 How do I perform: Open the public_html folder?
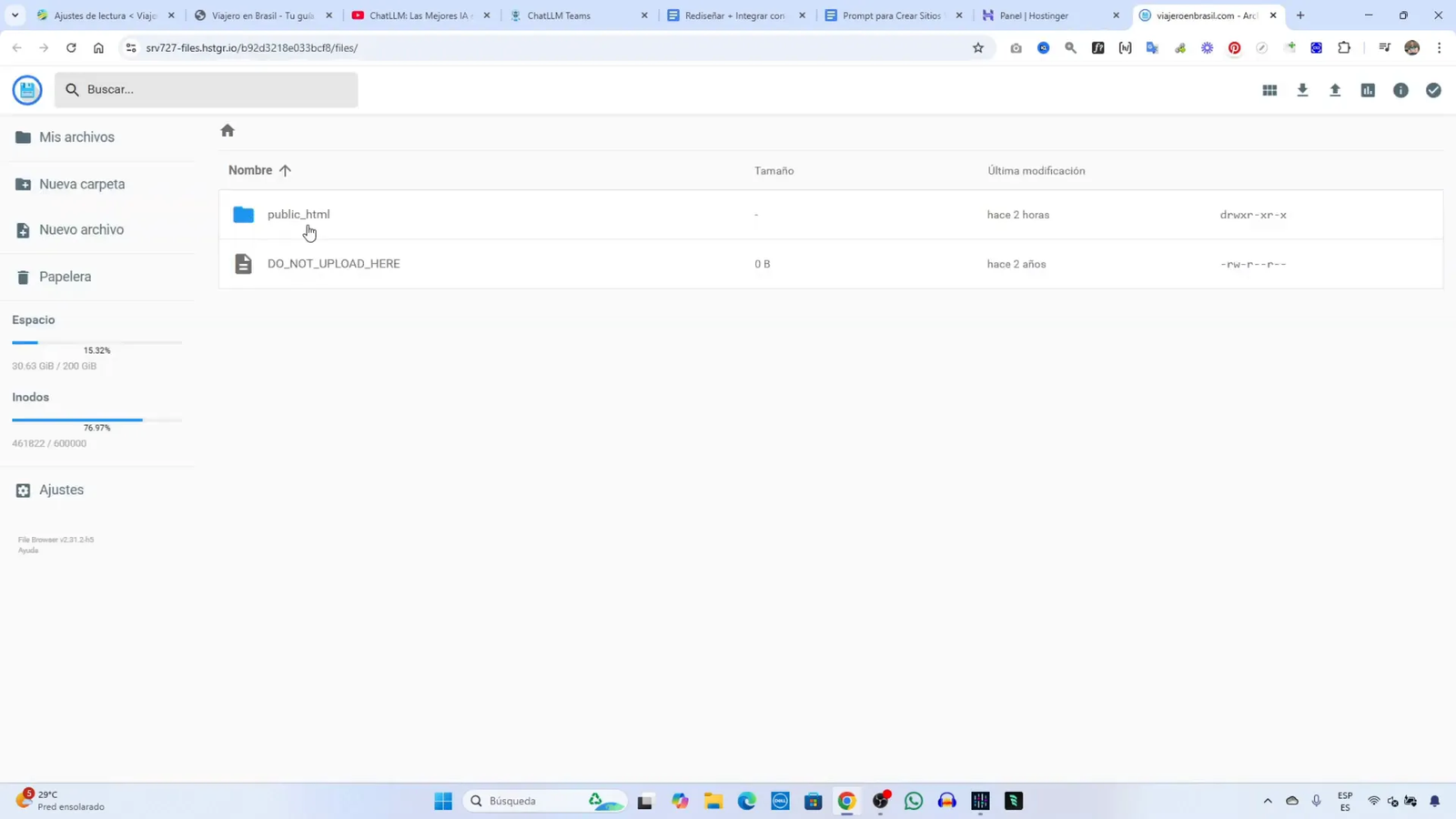pyautogui.click(x=298, y=215)
